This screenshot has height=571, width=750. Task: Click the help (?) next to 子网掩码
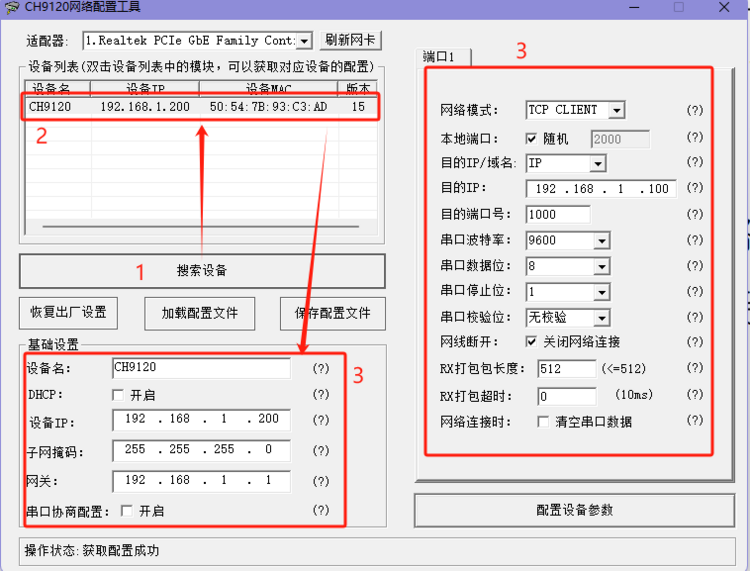point(321,450)
